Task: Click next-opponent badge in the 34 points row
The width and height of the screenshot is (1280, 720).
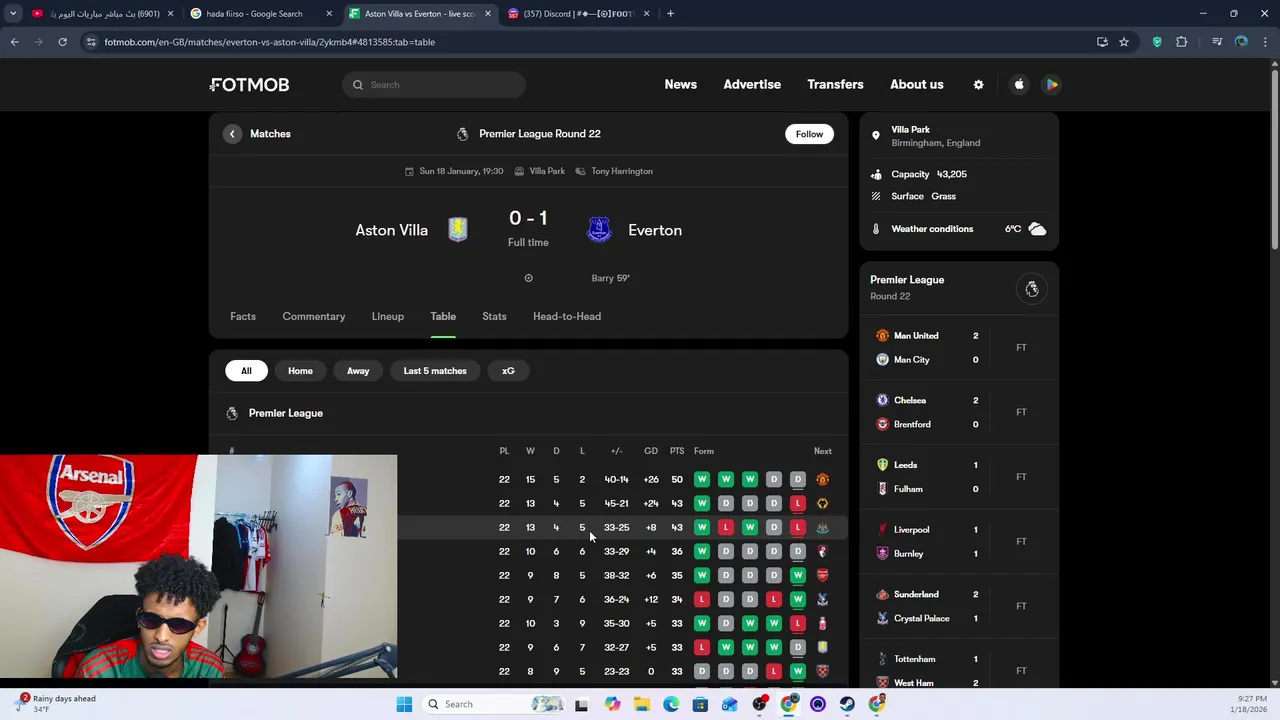Action: pyautogui.click(x=822, y=599)
